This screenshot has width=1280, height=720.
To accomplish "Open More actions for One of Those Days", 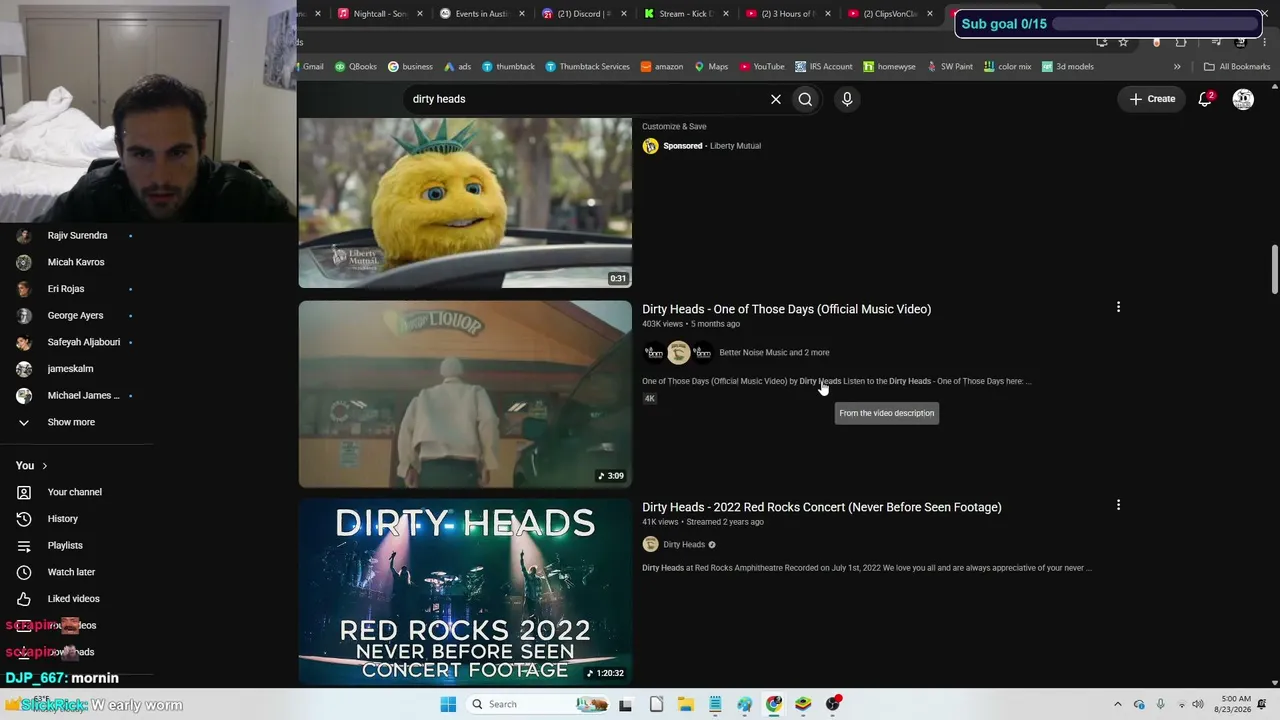I will (x=1118, y=307).
